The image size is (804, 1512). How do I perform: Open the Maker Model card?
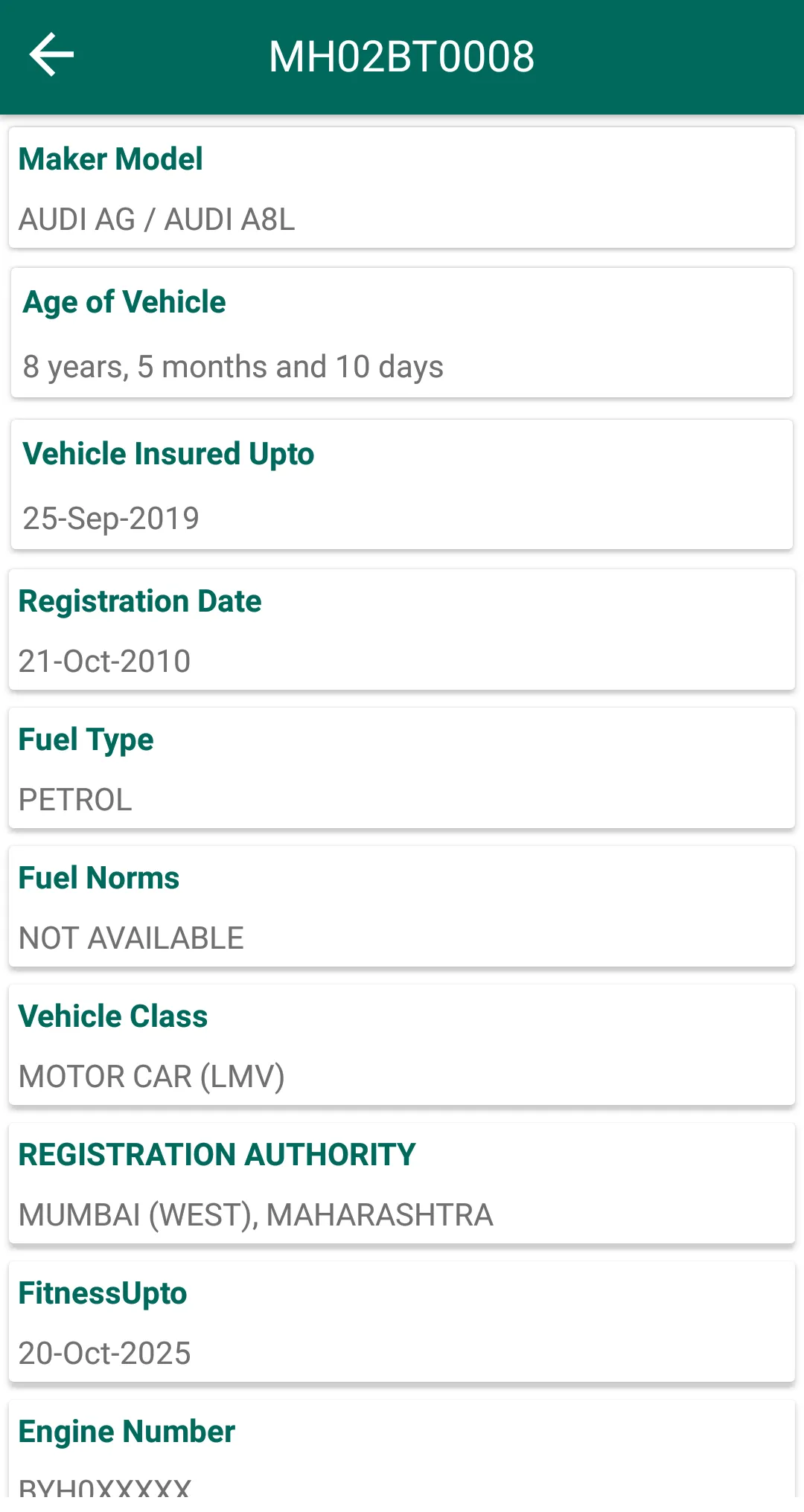[x=402, y=188]
